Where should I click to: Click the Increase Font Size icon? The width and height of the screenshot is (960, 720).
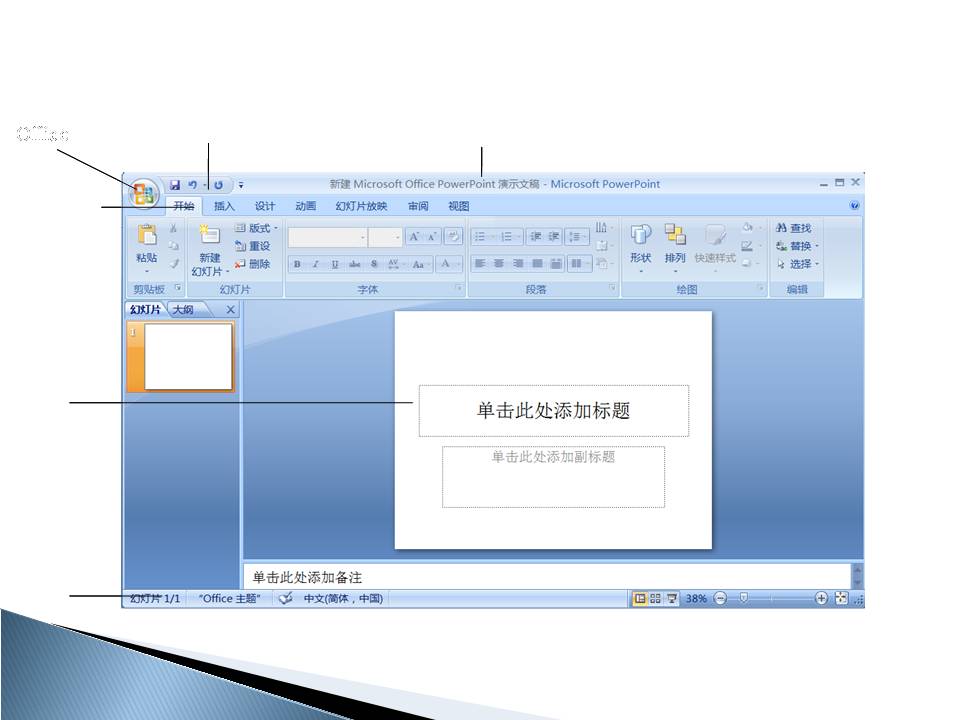414,237
